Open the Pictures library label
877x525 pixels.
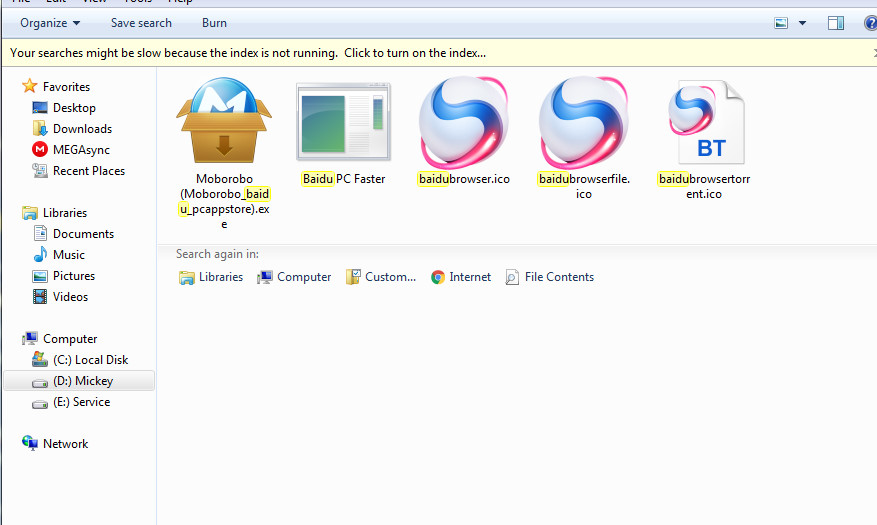click(x=74, y=276)
